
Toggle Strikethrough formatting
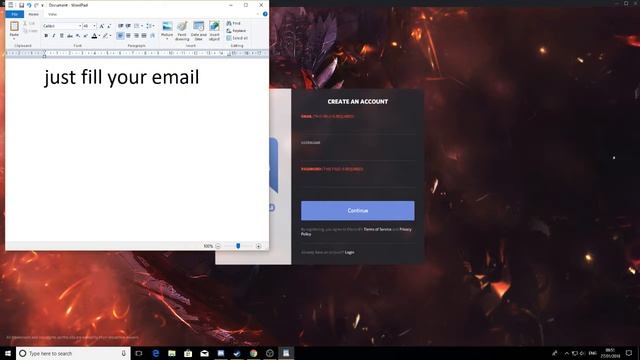pyautogui.click(x=70, y=36)
